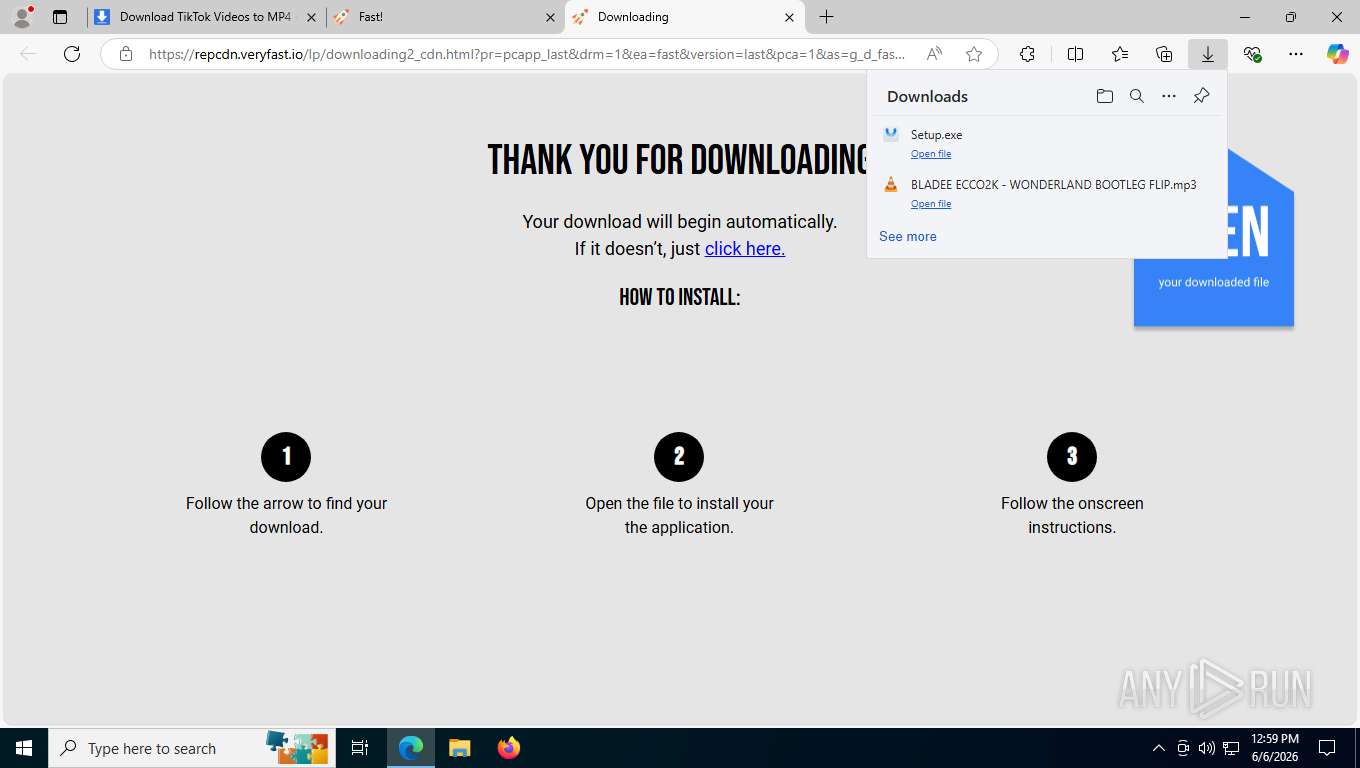The width and height of the screenshot is (1360, 768).
Task: Open Collections icon in toolbar
Action: click(1163, 54)
